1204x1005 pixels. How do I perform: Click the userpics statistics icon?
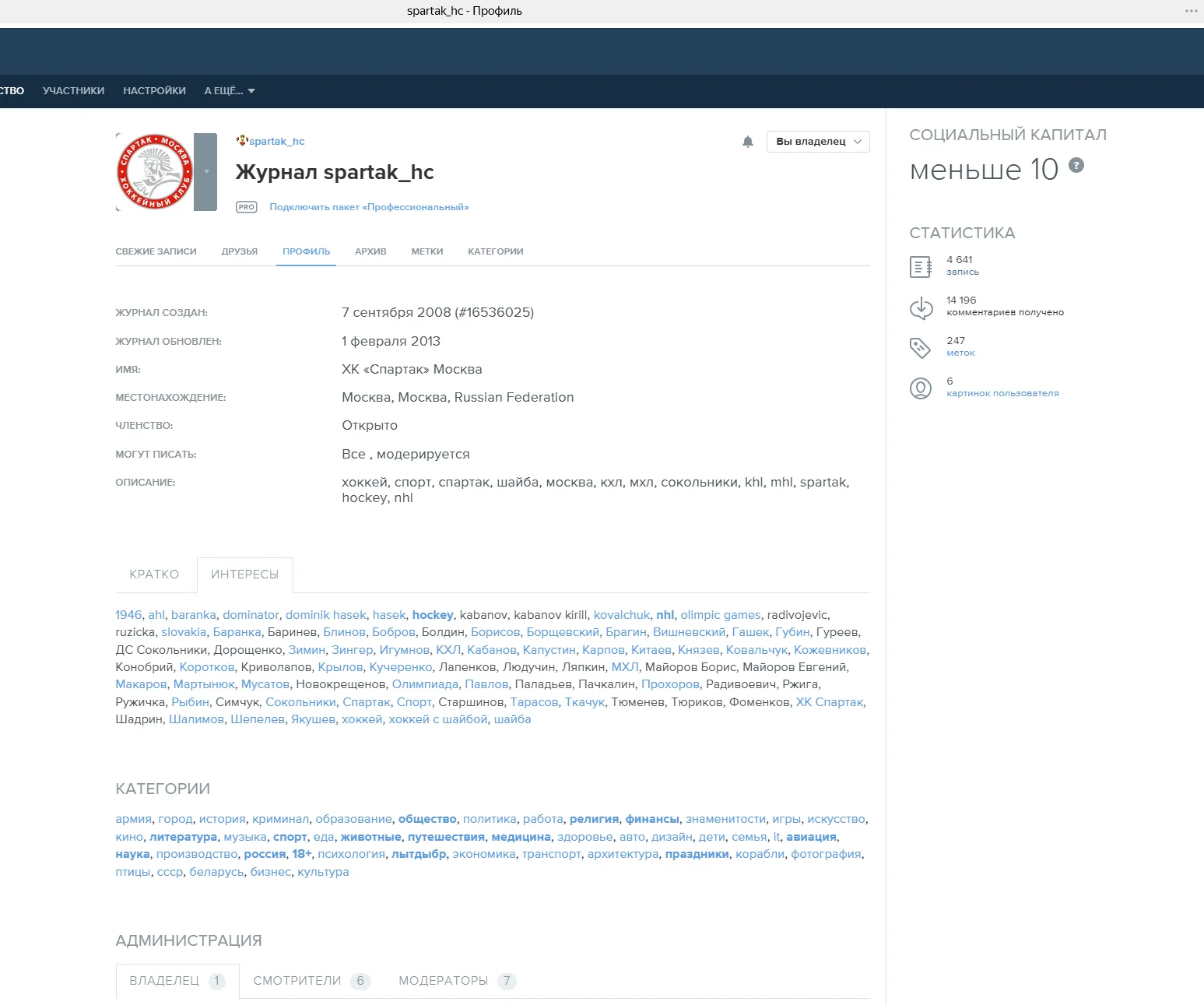(921, 388)
